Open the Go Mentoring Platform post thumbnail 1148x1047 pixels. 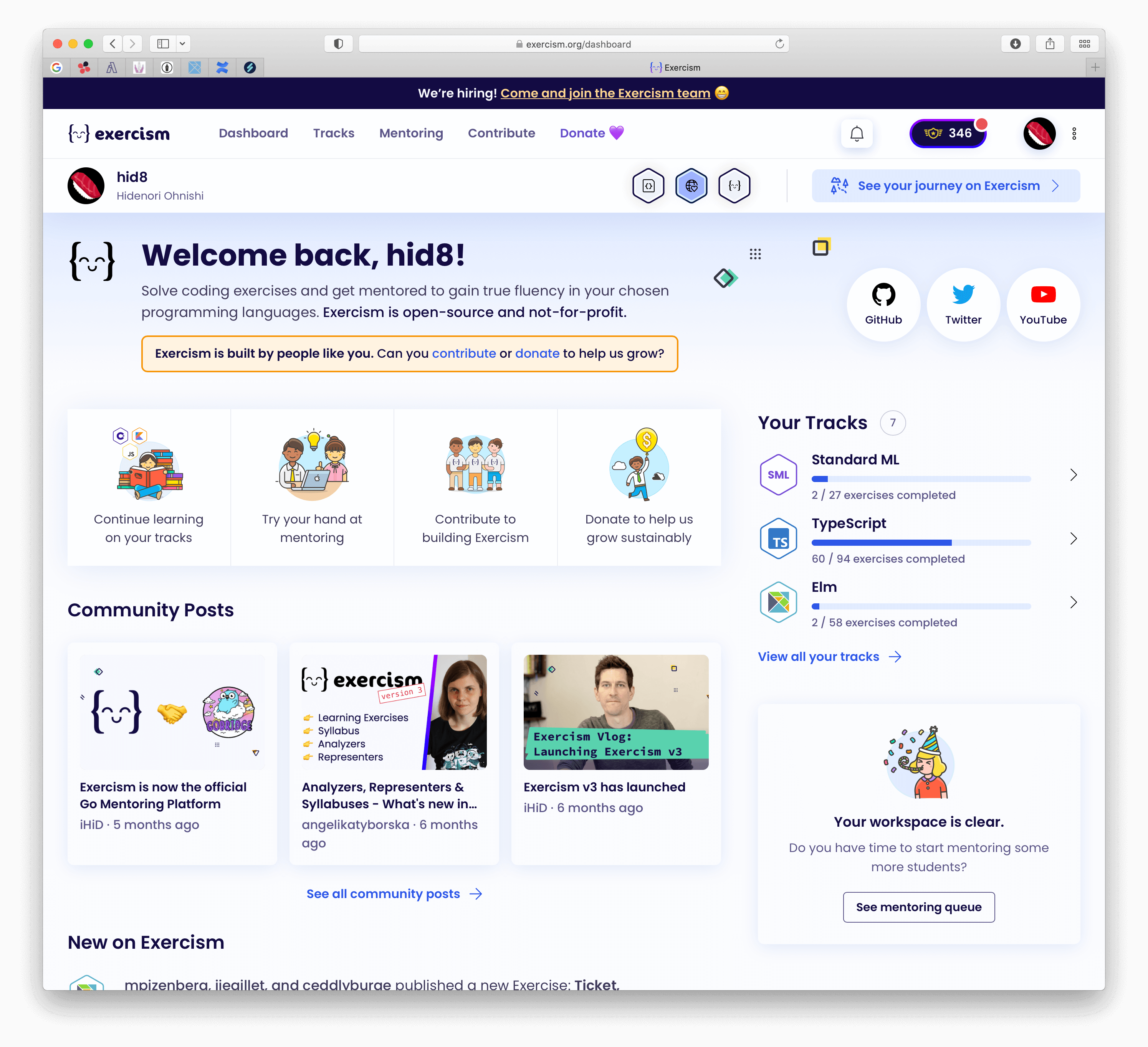[x=172, y=712]
